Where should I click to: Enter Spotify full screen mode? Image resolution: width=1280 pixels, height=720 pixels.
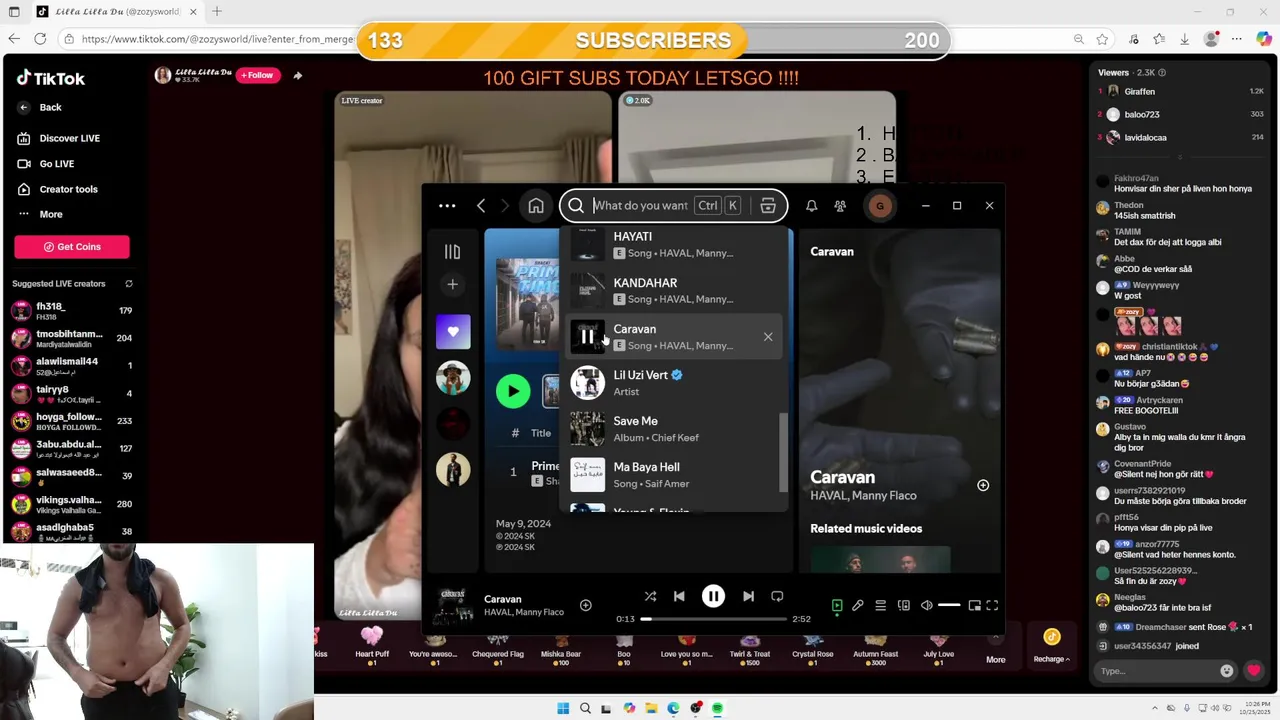(992, 605)
